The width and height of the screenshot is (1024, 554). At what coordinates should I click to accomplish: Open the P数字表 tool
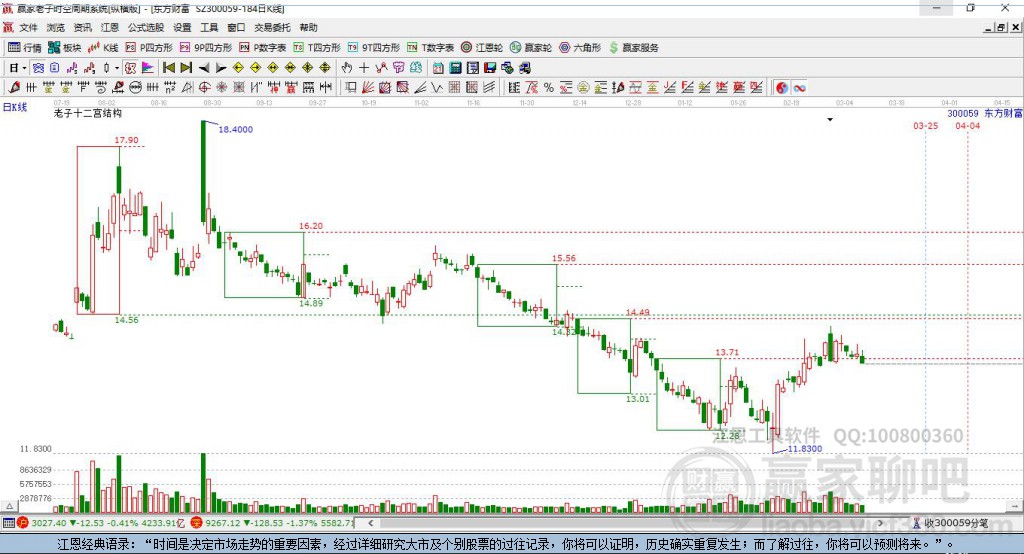point(263,48)
